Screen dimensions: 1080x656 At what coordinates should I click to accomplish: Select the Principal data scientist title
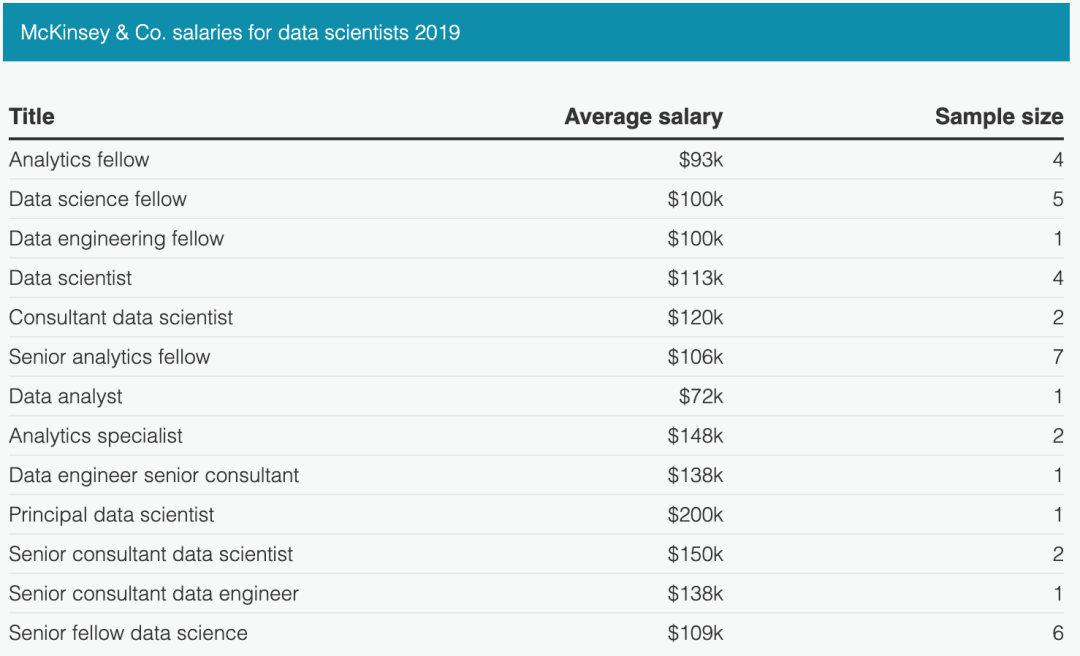tap(112, 515)
